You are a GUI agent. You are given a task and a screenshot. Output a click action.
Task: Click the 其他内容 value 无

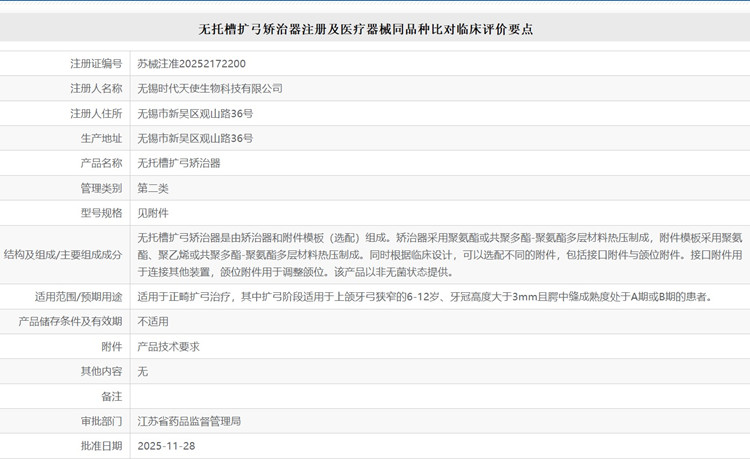coord(142,371)
